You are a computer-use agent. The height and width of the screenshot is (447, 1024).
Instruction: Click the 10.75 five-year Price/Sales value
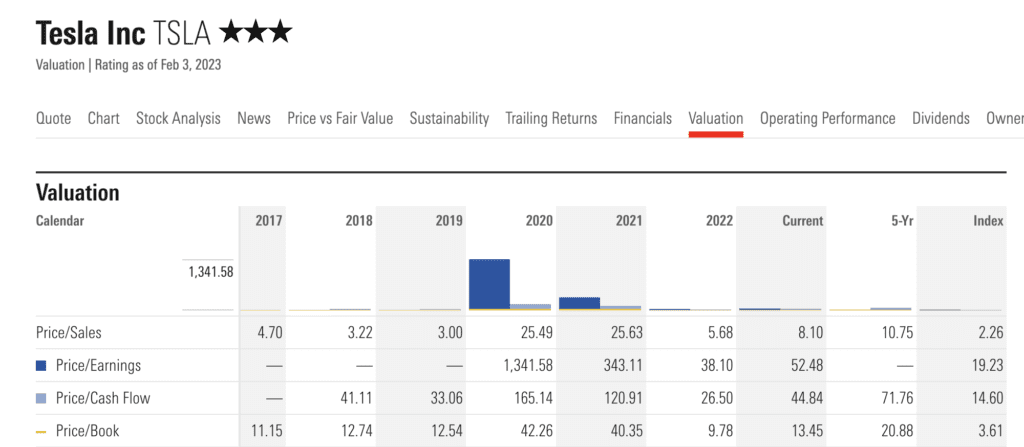pos(897,333)
